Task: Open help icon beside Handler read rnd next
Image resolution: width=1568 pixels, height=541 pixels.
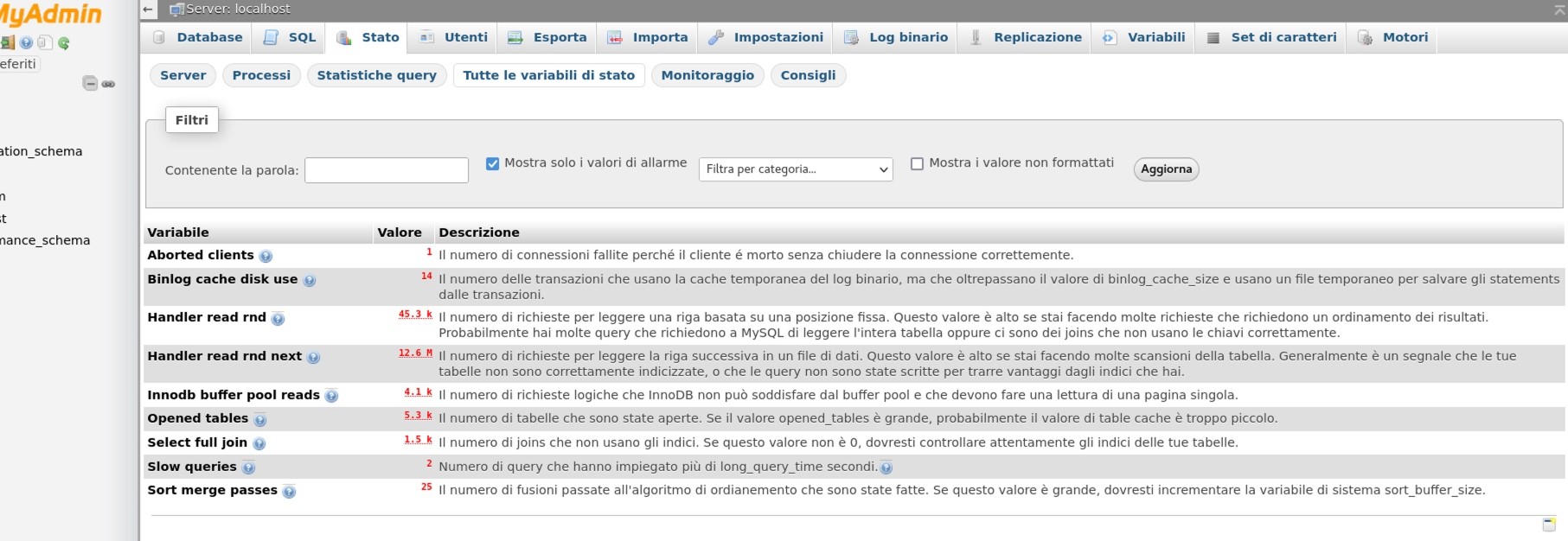Action: 313,358
